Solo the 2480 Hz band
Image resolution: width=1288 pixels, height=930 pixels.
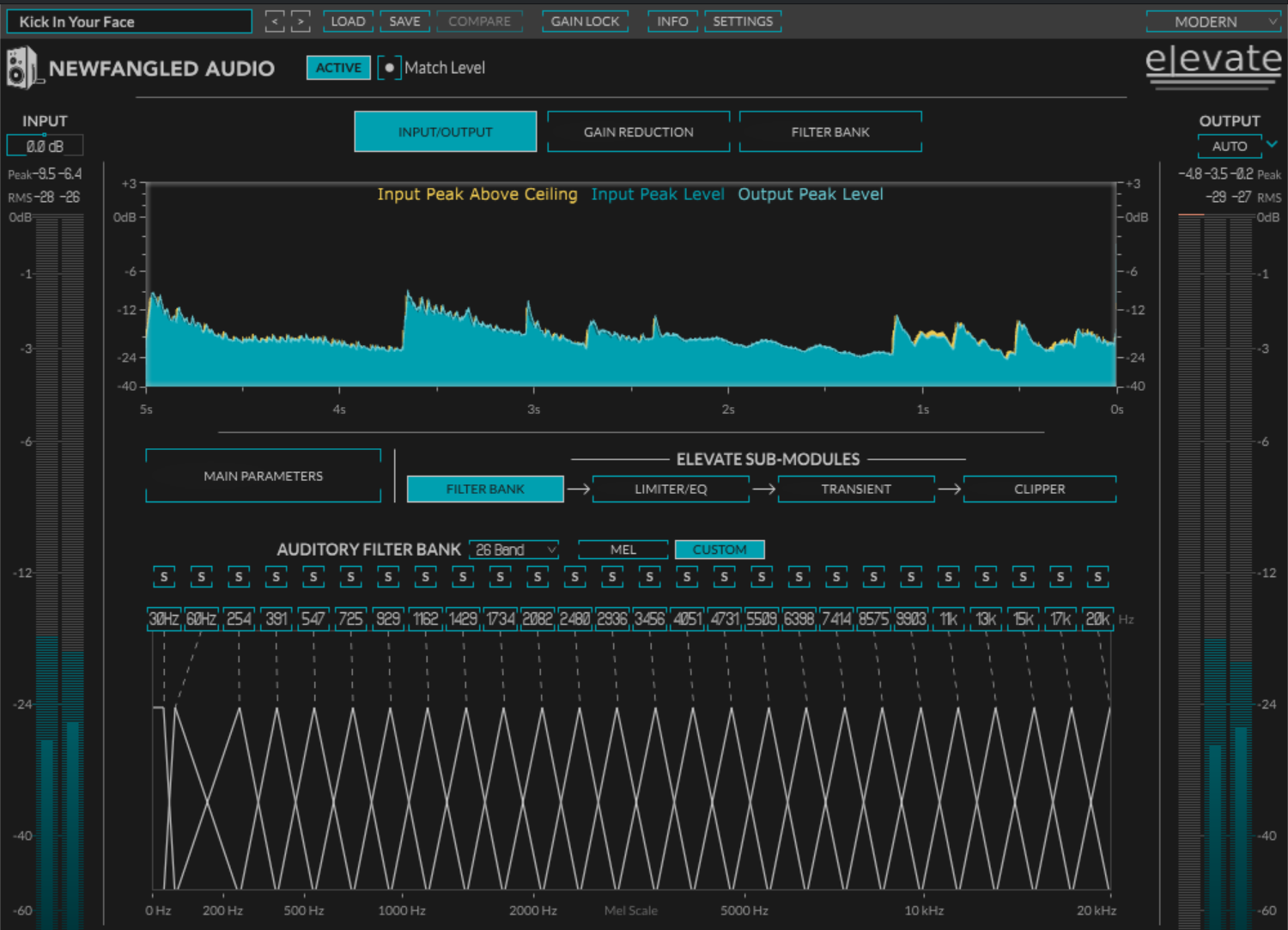(574, 577)
